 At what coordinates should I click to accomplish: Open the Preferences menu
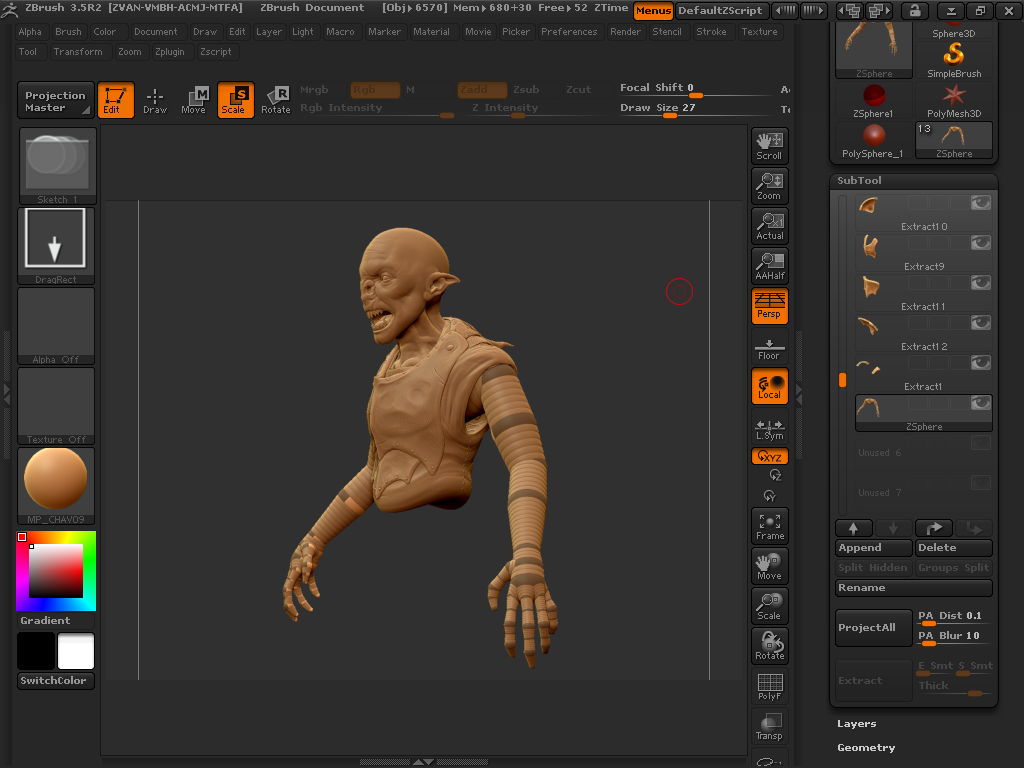point(569,32)
